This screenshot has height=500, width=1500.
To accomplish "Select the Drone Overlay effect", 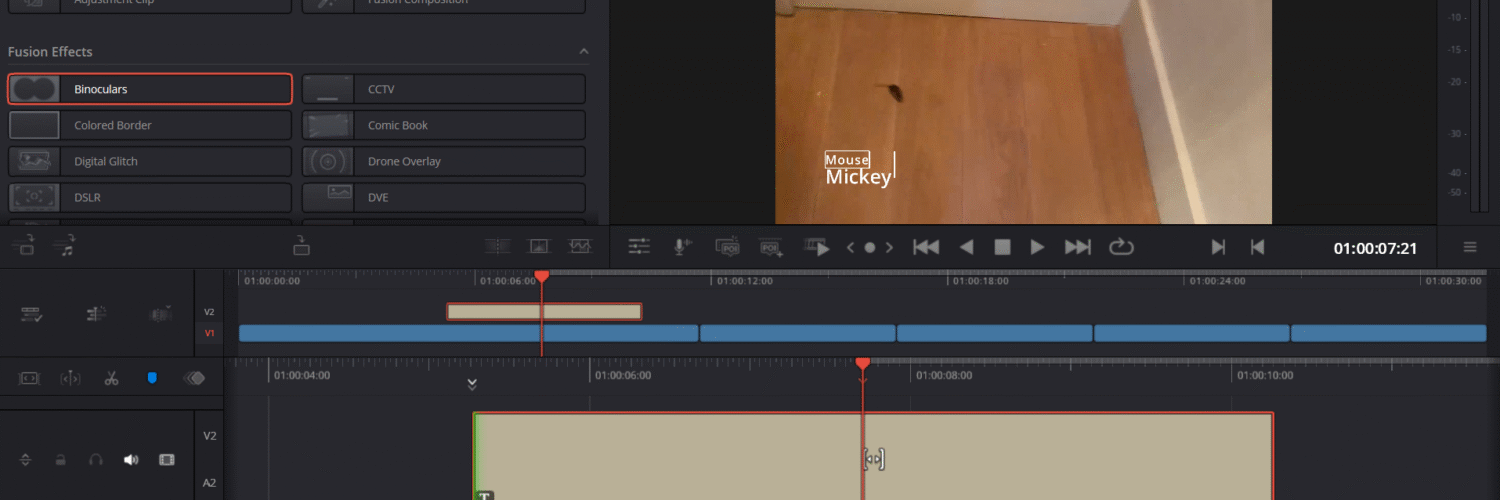I will tap(444, 161).
